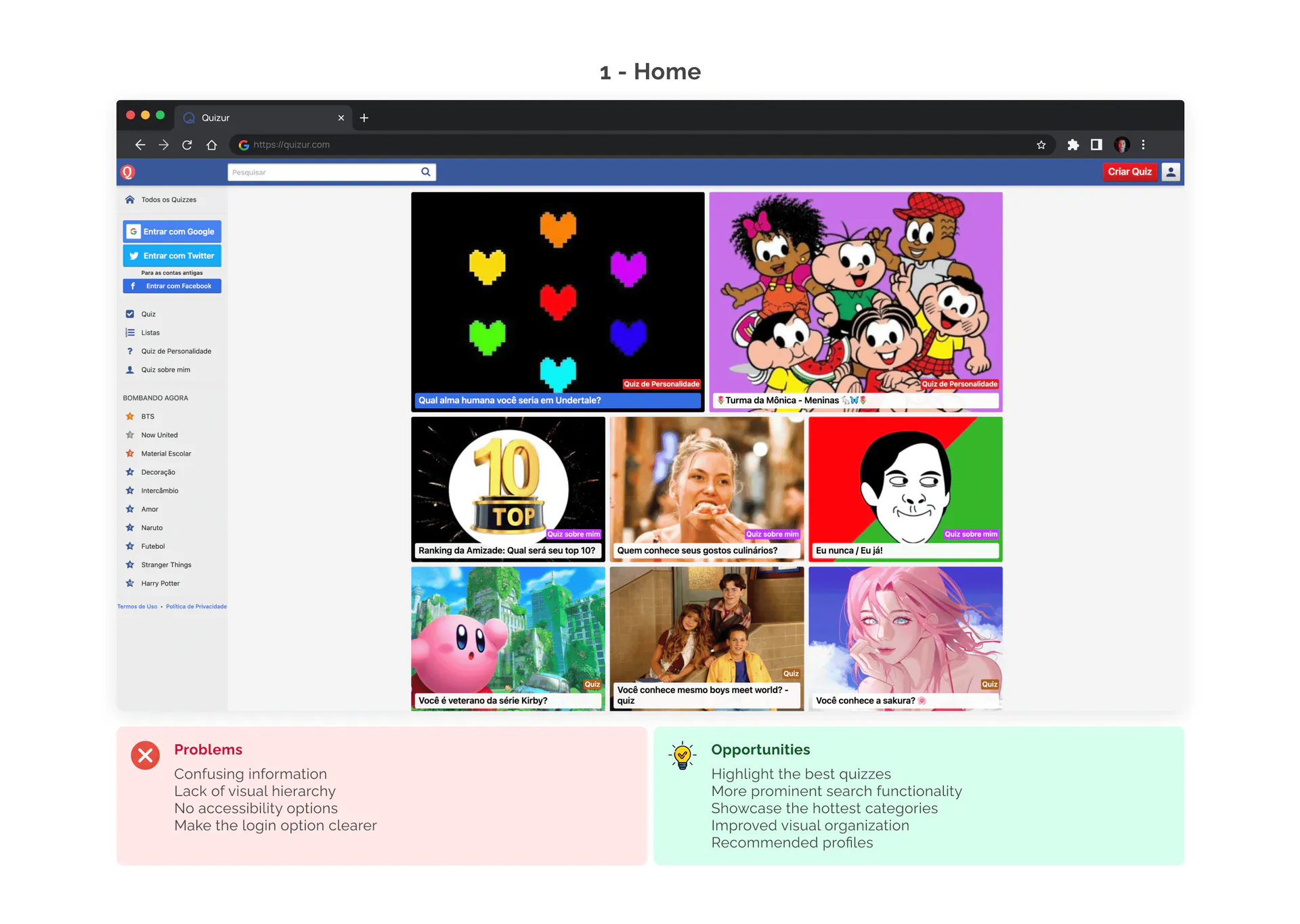Open the Ranking da Amizade top 10 quiz
Image resolution: width=1300 pixels, height=924 pixels.
[x=508, y=489]
